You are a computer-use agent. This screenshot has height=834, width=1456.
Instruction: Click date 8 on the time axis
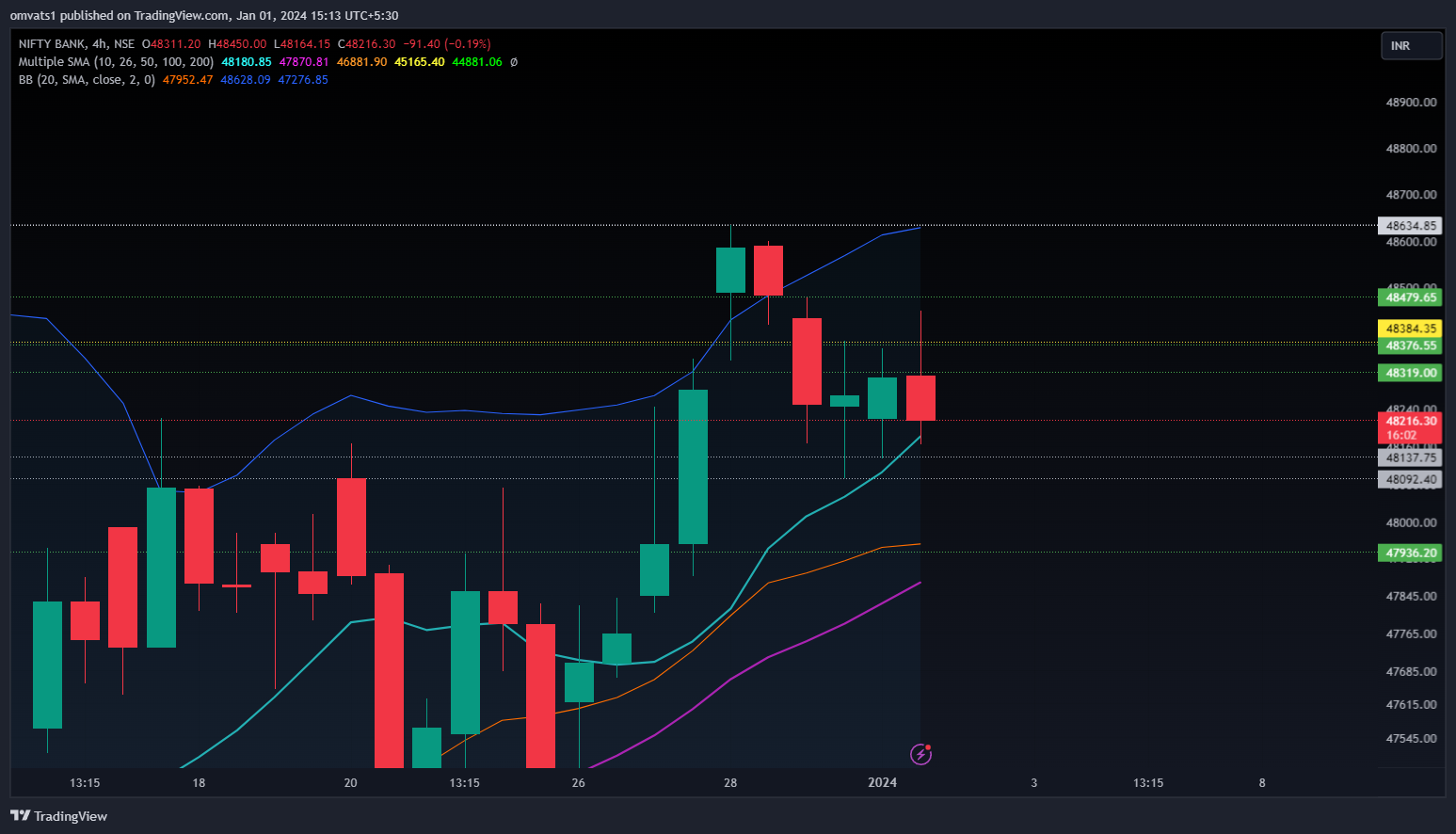pos(1262,783)
